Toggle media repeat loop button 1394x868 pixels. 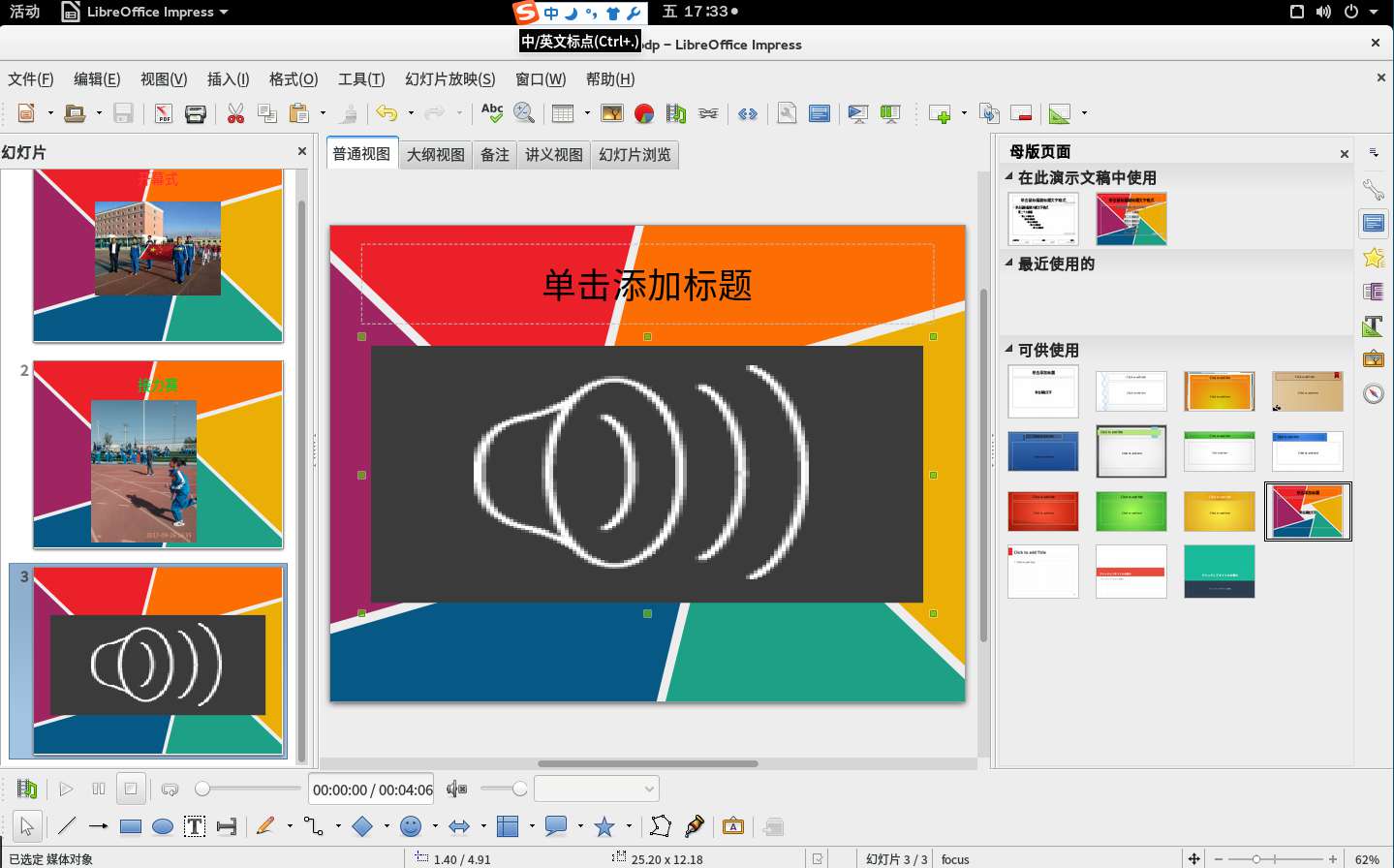coord(170,790)
